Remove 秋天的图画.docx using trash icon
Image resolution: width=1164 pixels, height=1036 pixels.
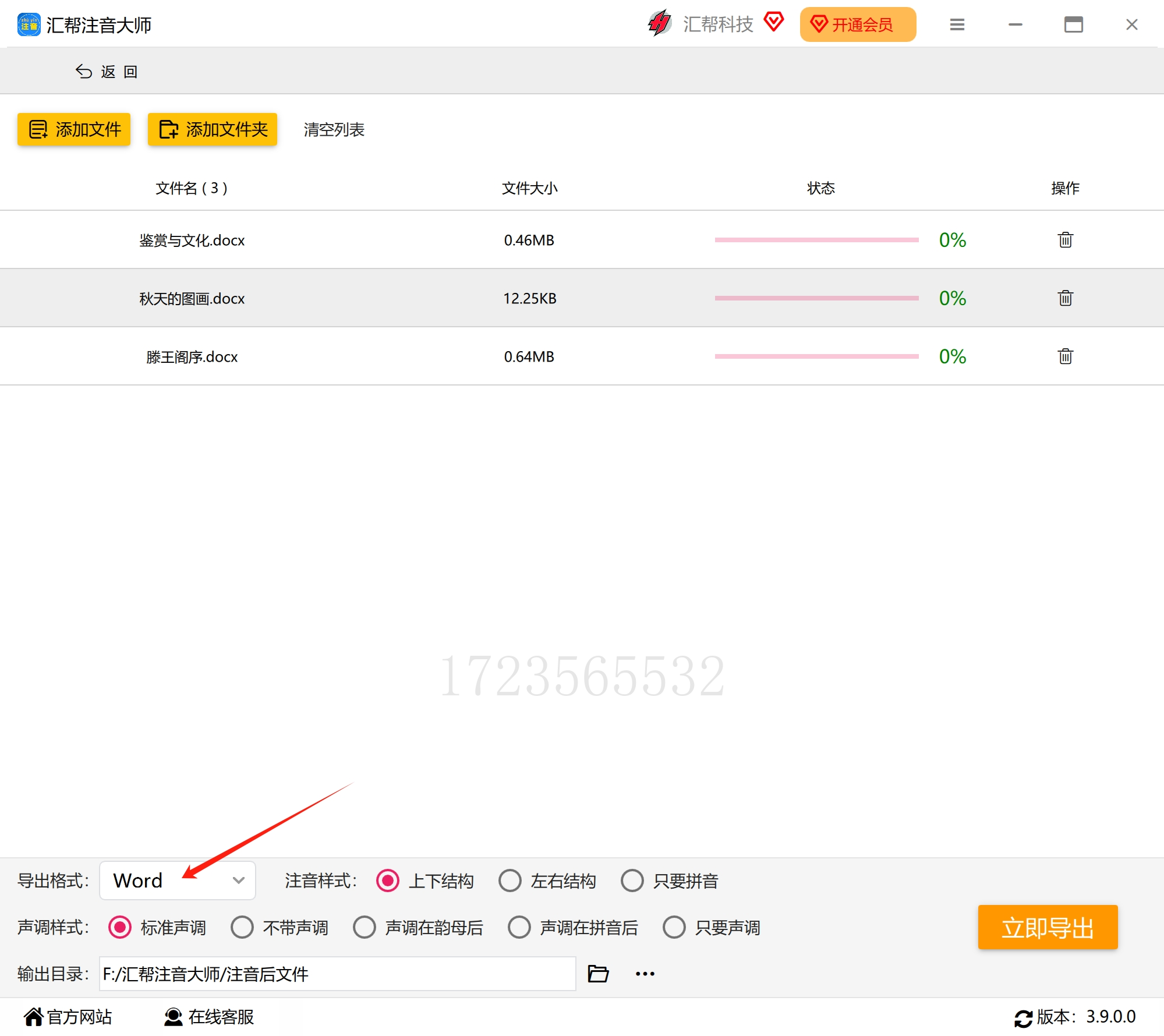[x=1065, y=298]
